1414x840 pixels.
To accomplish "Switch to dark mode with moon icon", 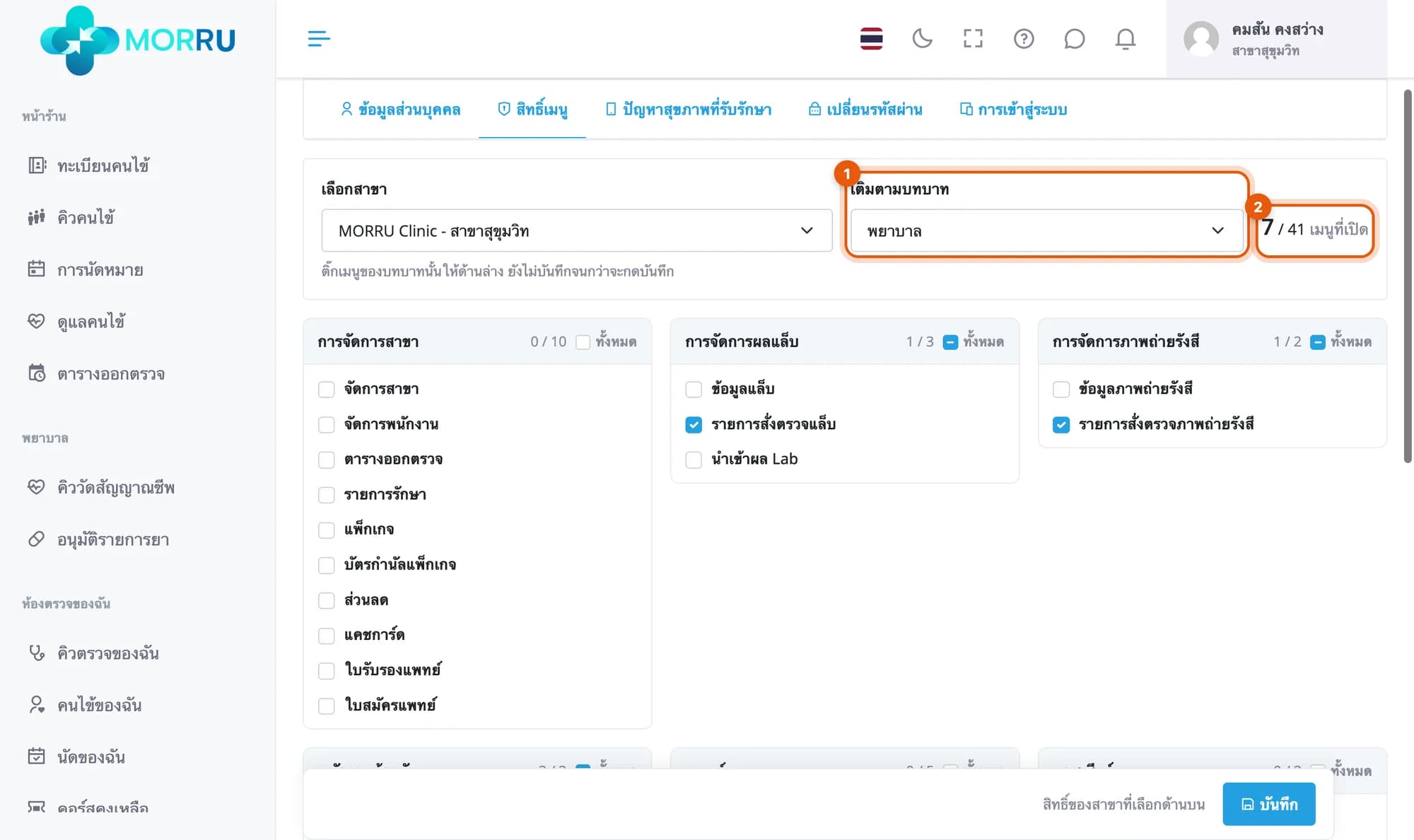I will [922, 38].
